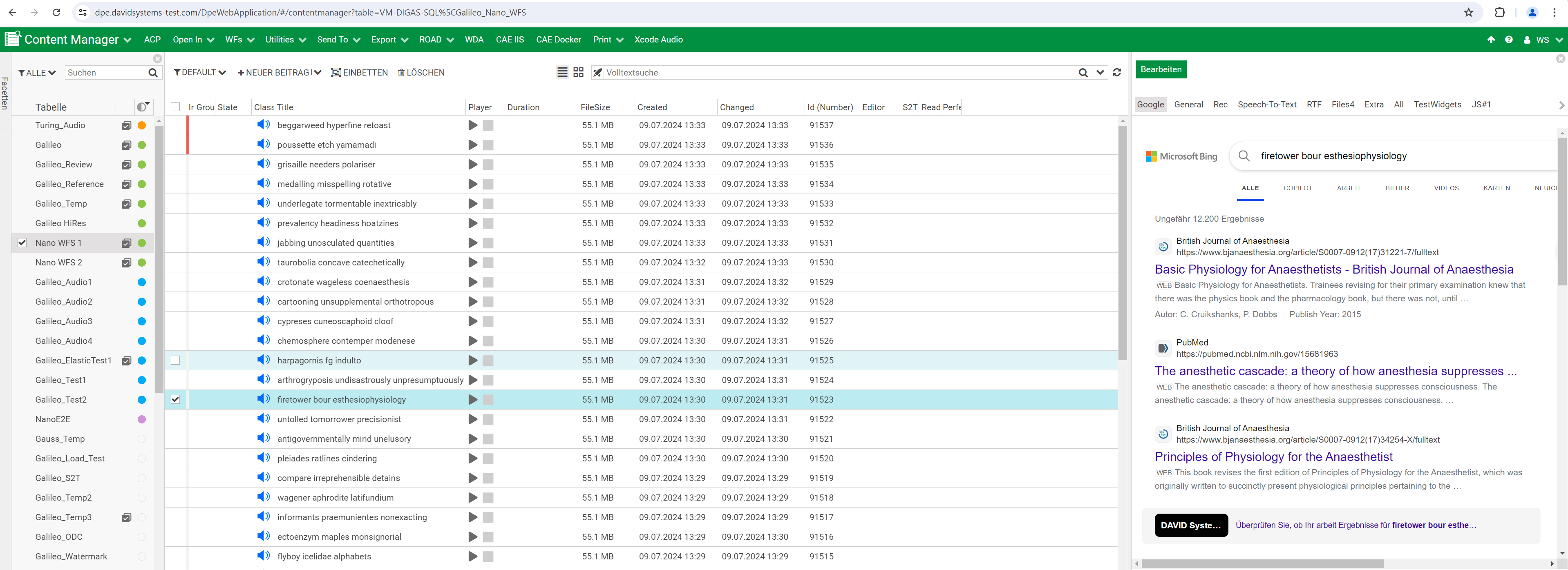This screenshot has width=1568, height=570.
Task: Uncheck the 'firetower bour esthesiophysiology' row checkbox
Action: pyautogui.click(x=175, y=399)
